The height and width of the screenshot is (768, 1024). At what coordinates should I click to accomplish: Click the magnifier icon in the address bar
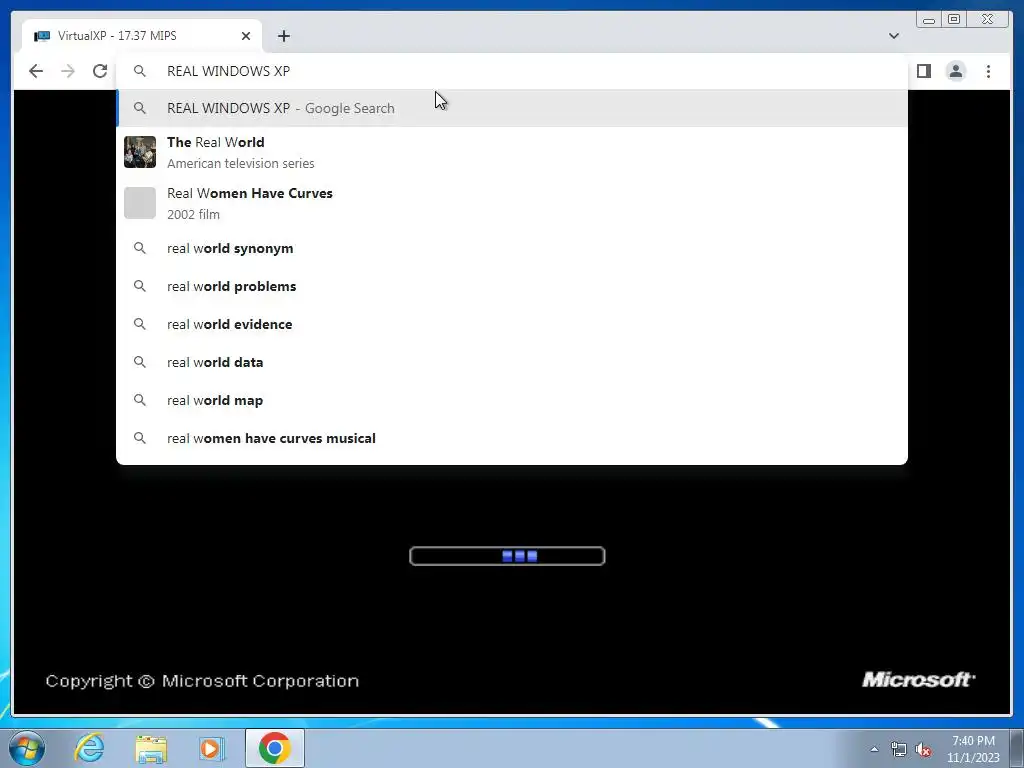click(140, 71)
